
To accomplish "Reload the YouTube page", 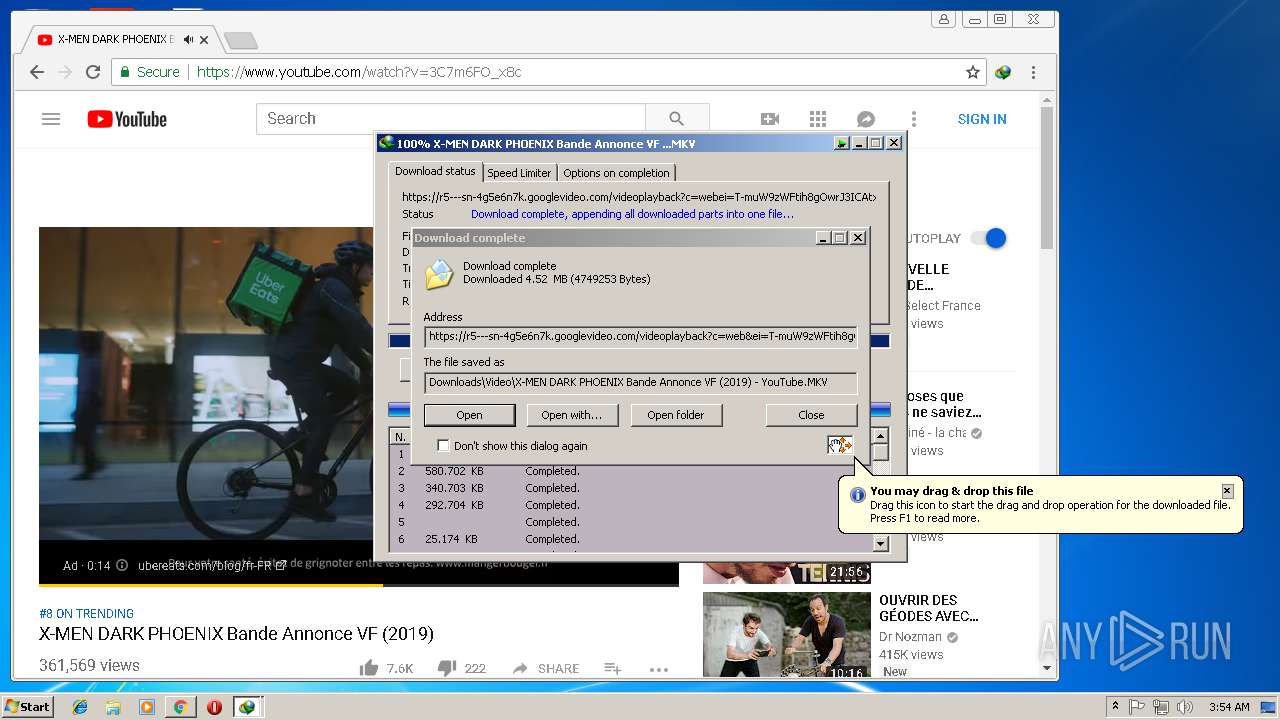I will (x=93, y=72).
